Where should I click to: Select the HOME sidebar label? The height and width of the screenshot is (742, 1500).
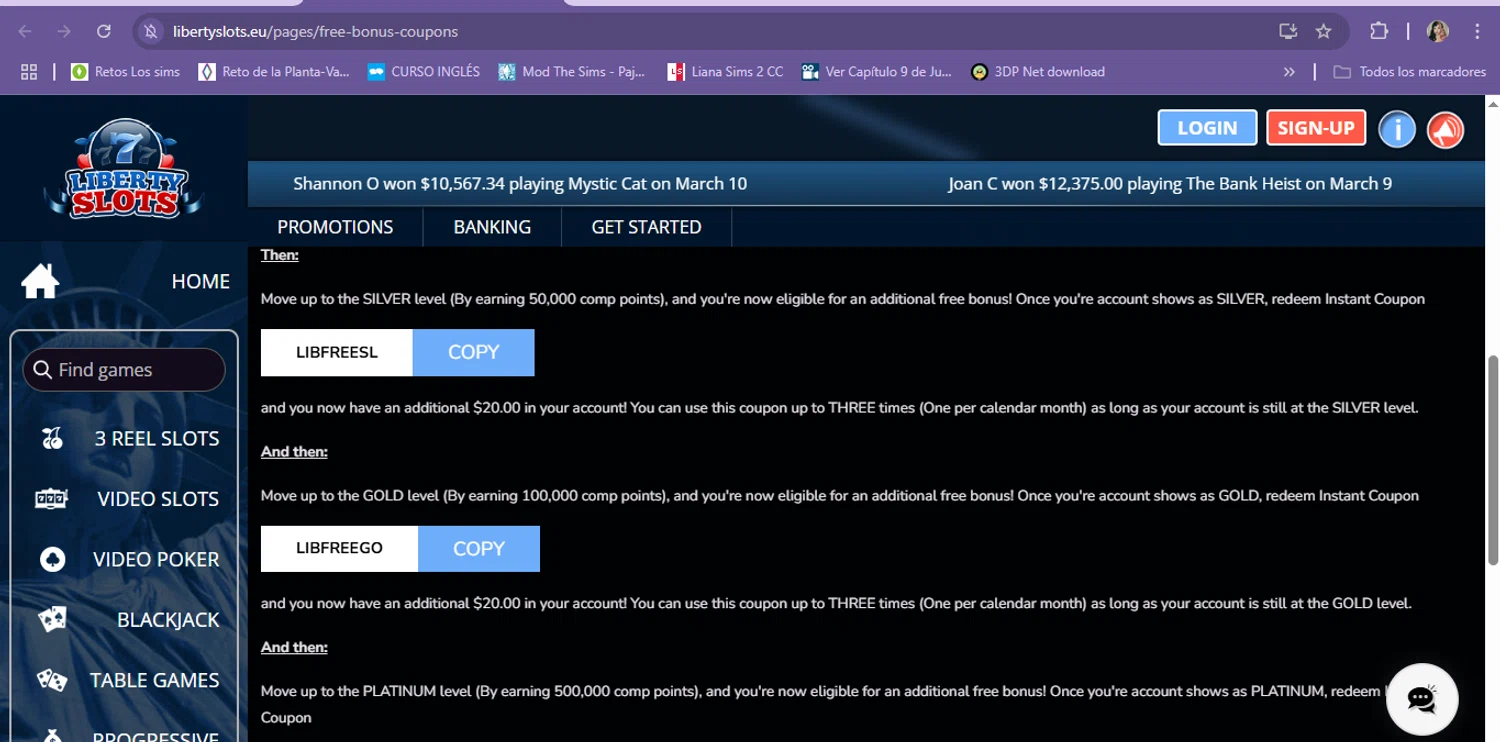pyautogui.click(x=200, y=281)
